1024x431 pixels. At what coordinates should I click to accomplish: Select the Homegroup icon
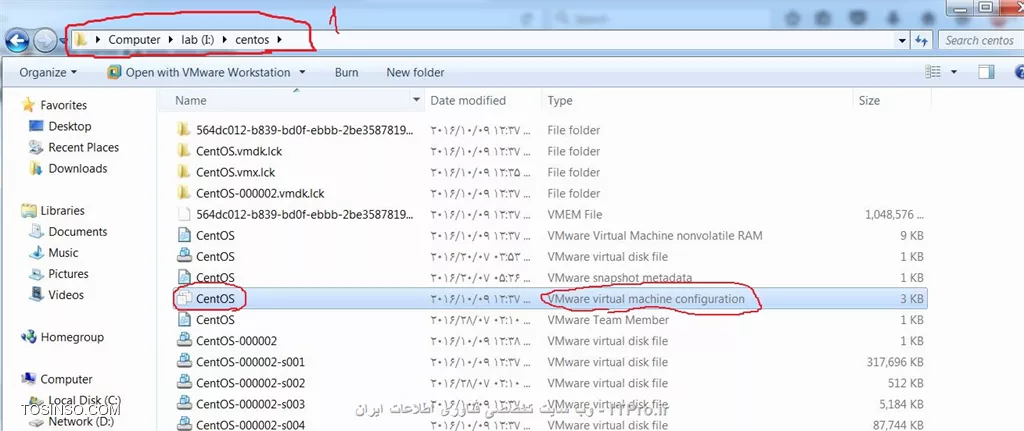[x=29, y=337]
